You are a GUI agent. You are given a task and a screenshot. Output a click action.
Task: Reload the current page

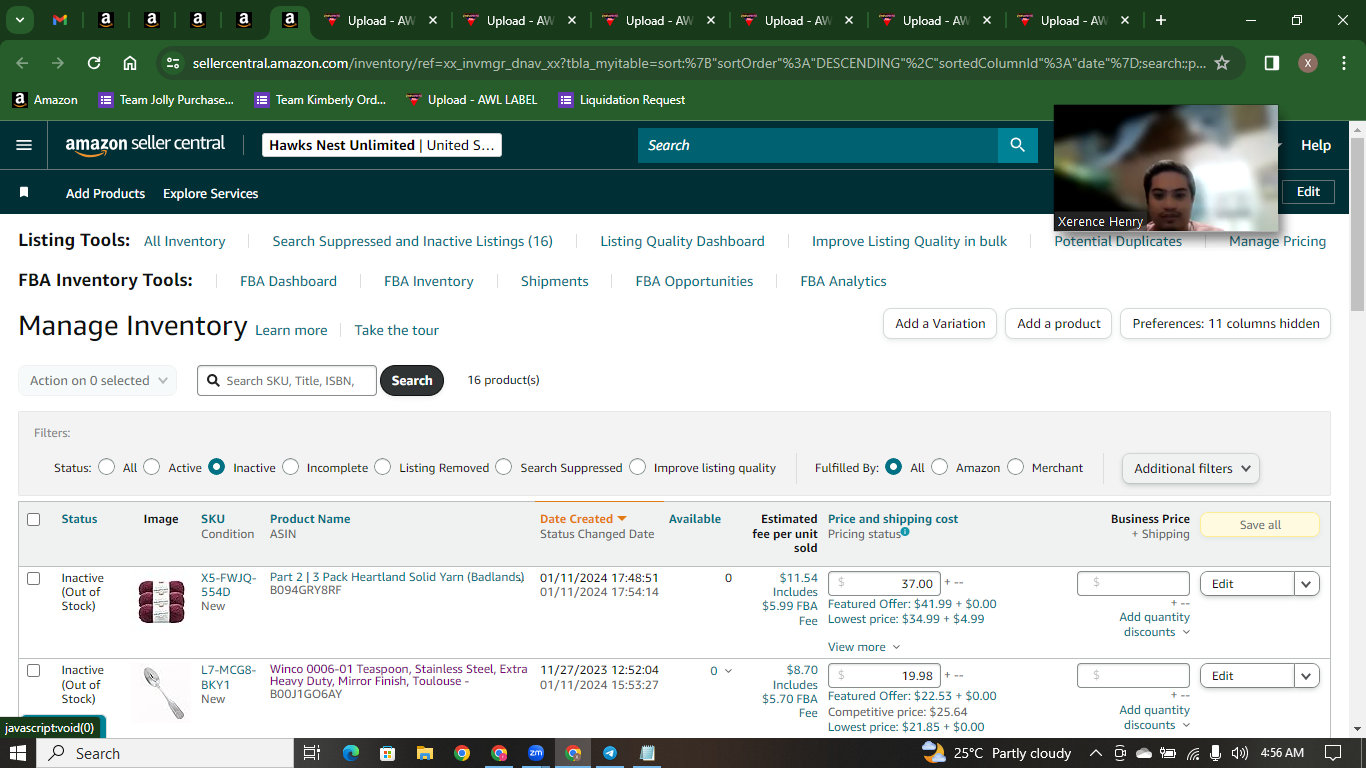[94, 63]
